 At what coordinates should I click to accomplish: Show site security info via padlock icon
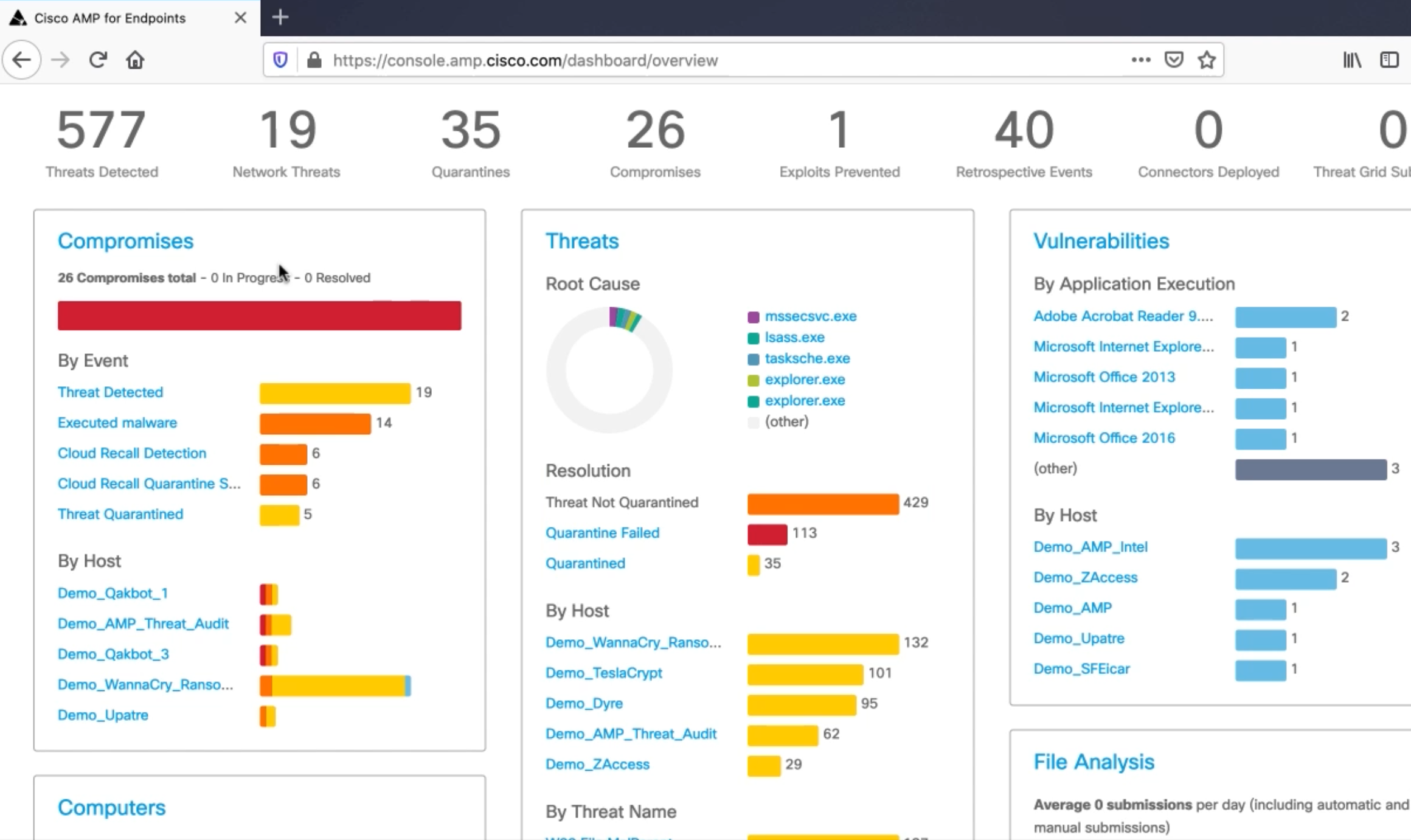pyautogui.click(x=314, y=60)
